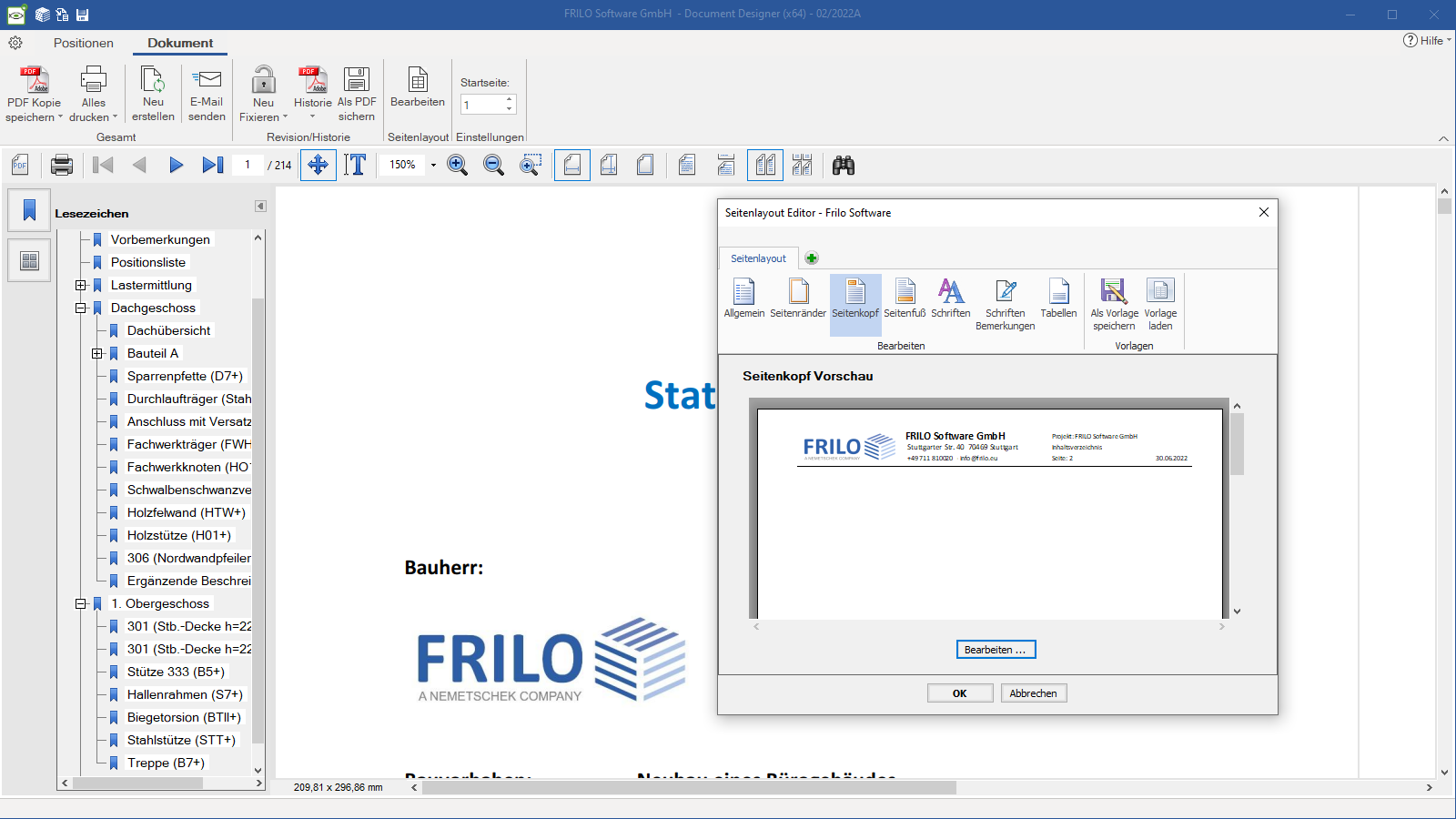
Task: Click the green add-tab plus icon
Action: (x=812, y=258)
